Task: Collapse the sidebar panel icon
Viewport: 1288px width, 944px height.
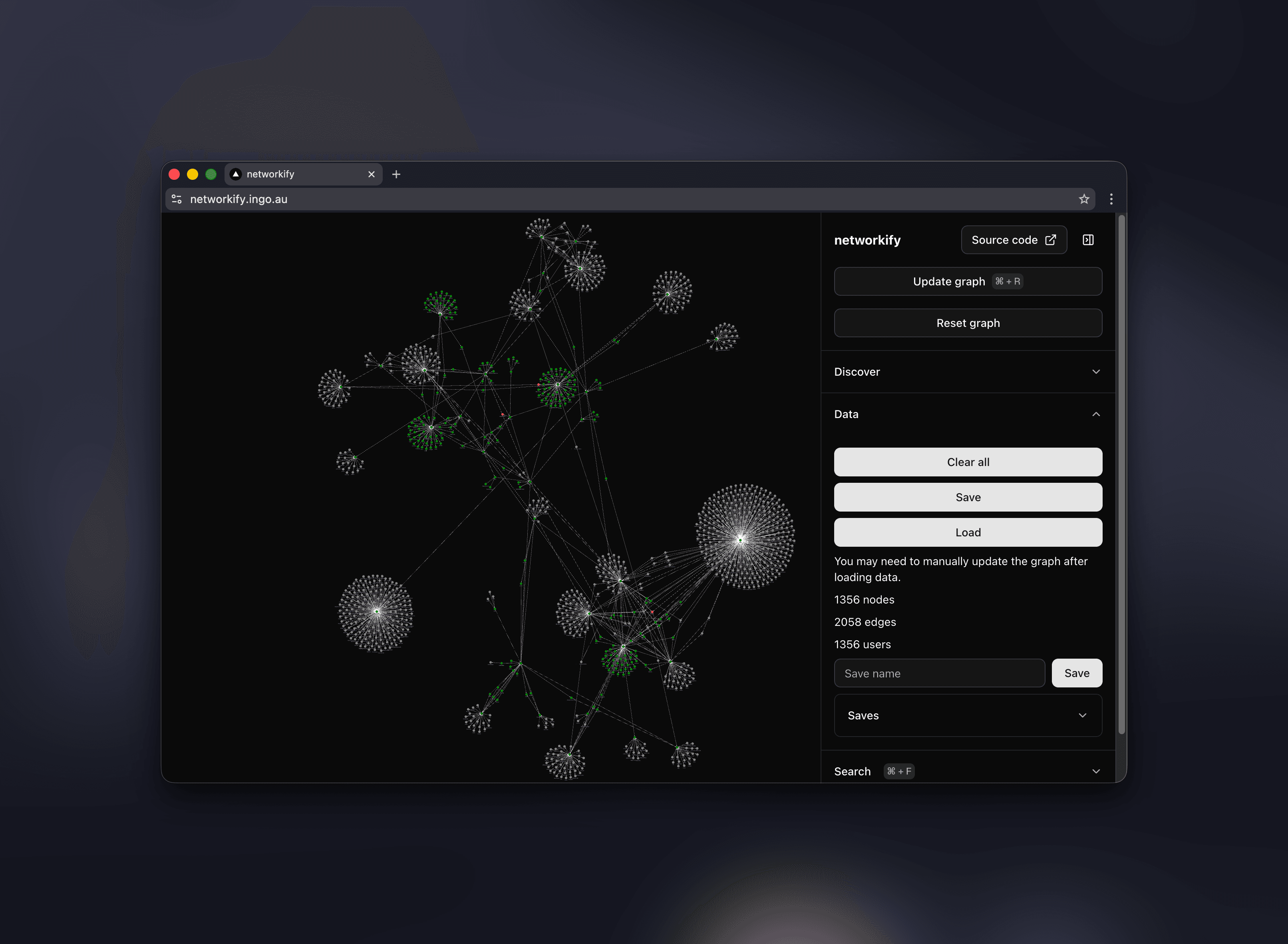Action: [x=1087, y=240]
